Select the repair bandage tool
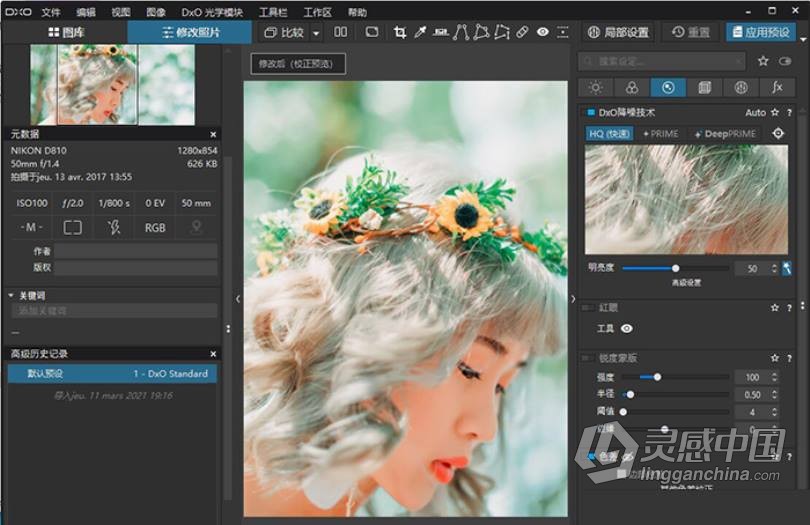 pyautogui.click(x=522, y=33)
